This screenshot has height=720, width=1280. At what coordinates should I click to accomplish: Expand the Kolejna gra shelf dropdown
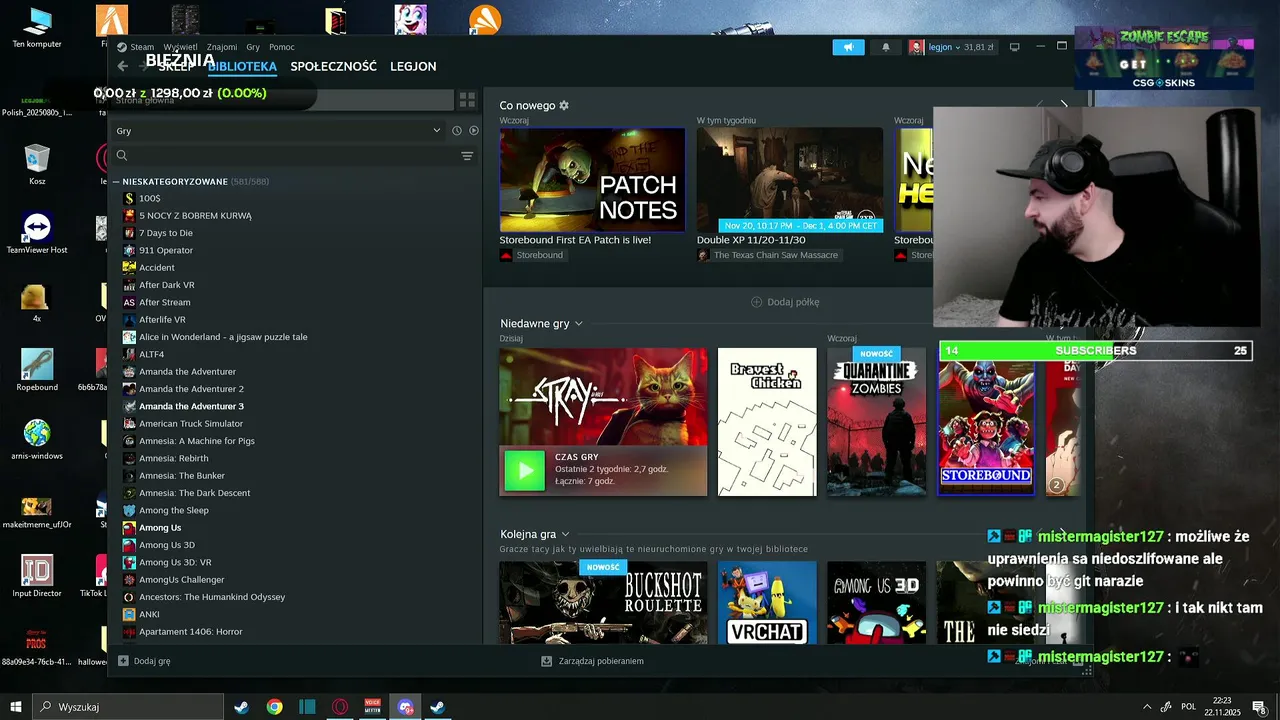(565, 534)
